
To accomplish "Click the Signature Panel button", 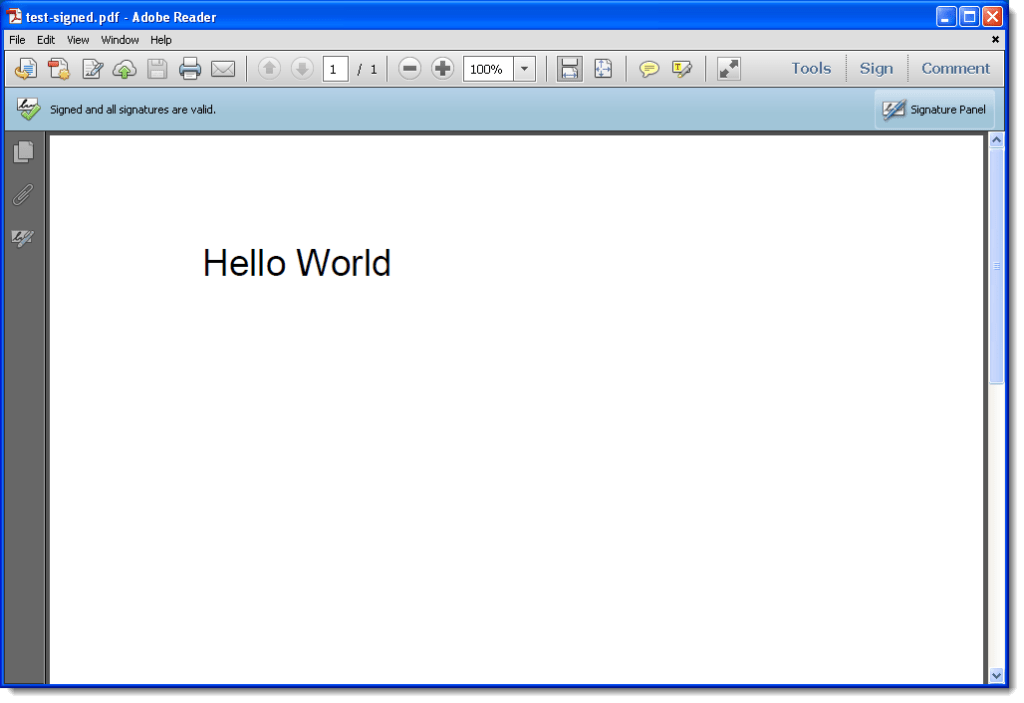I will point(934,110).
